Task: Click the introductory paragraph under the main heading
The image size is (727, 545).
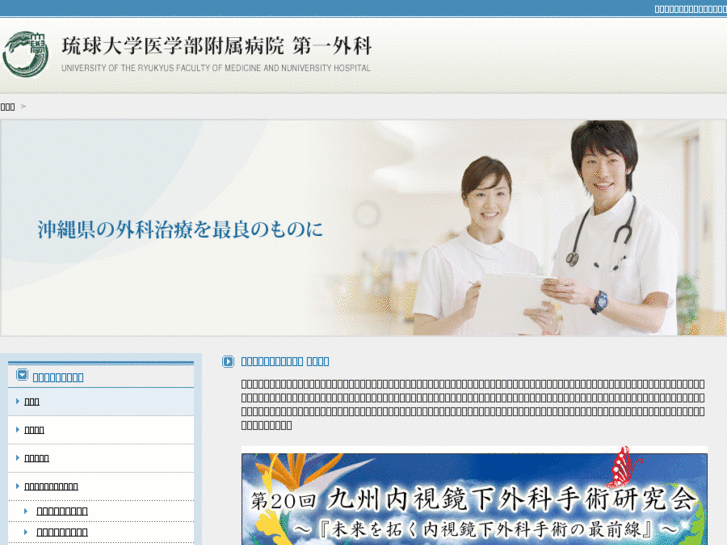Action: coord(473,404)
